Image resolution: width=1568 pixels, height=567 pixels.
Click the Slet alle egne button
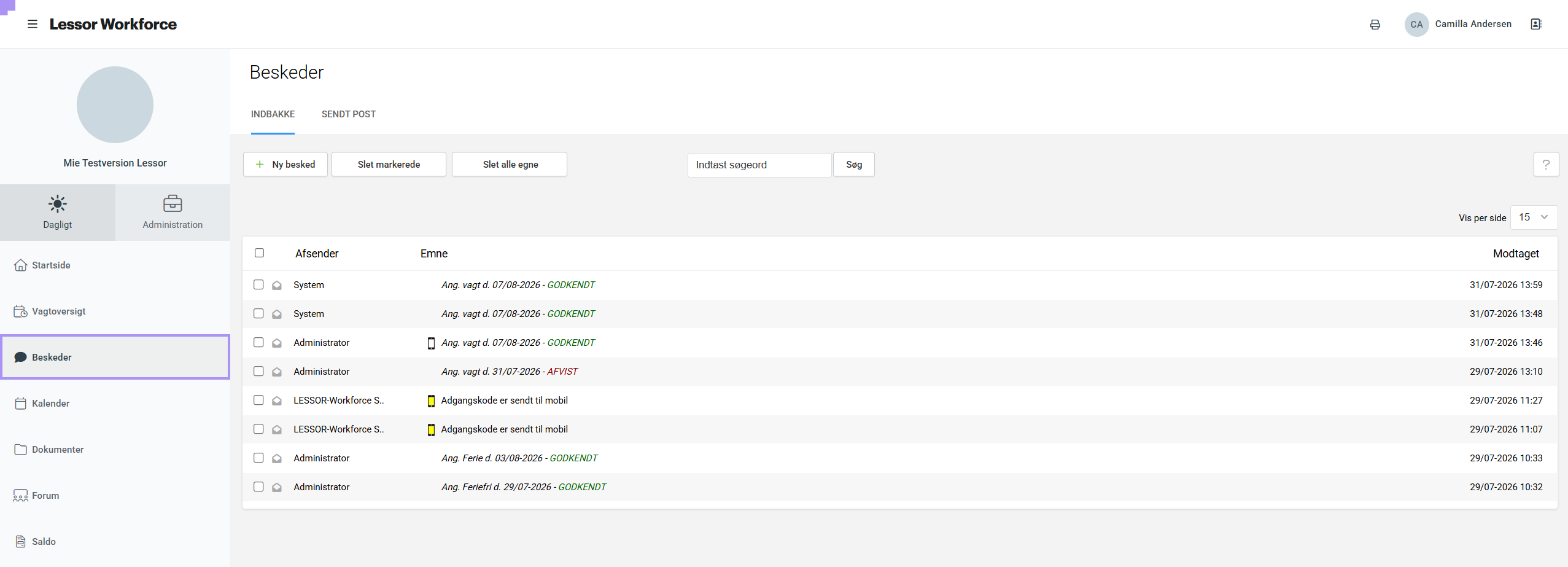point(510,165)
